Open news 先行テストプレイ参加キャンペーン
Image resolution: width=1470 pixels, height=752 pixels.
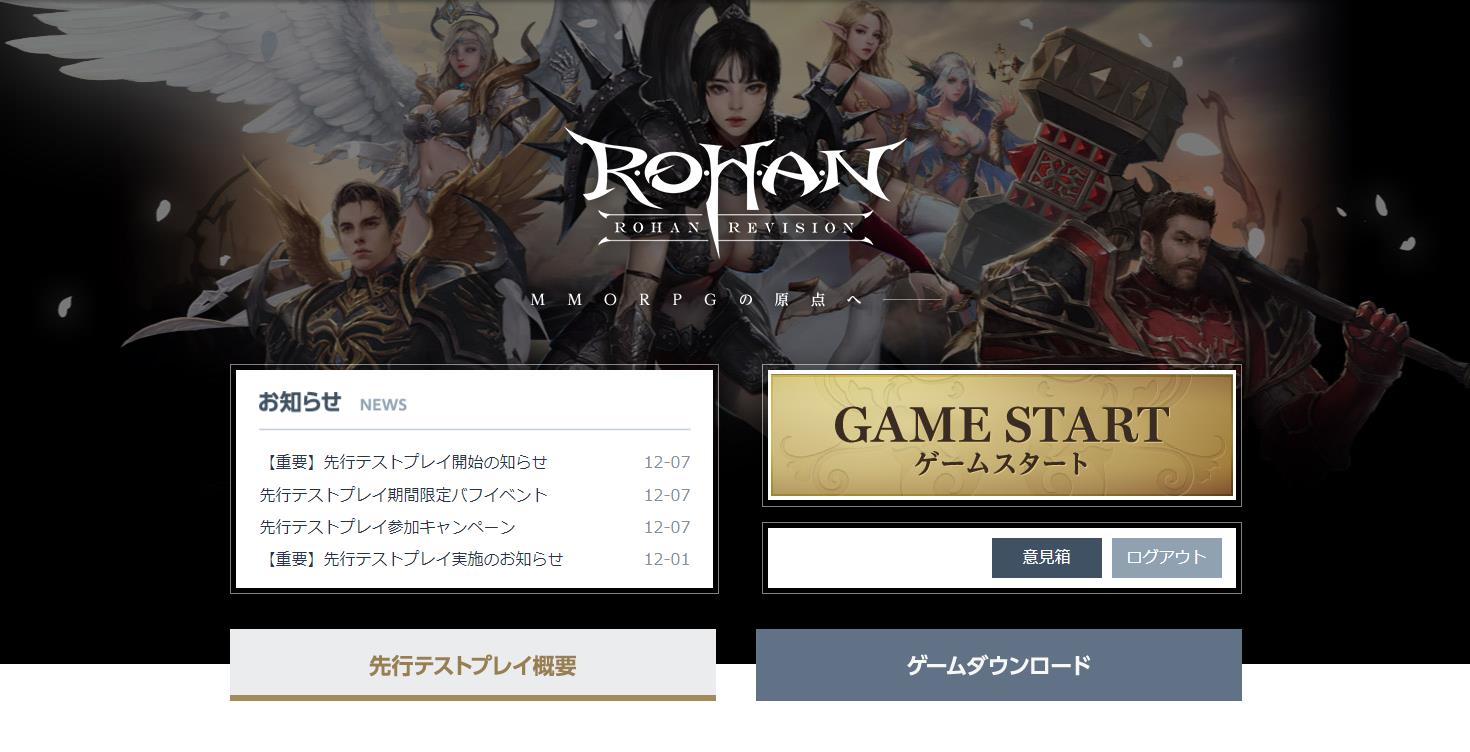pos(388,527)
